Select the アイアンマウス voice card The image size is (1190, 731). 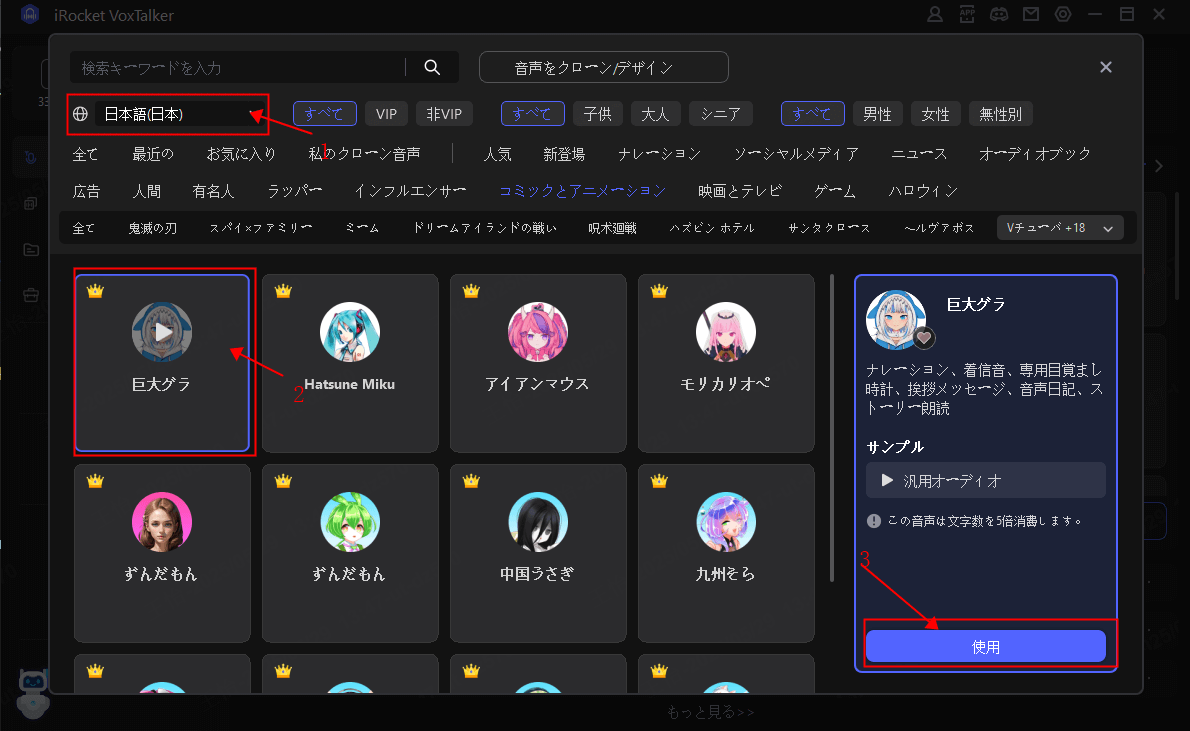click(538, 363)
